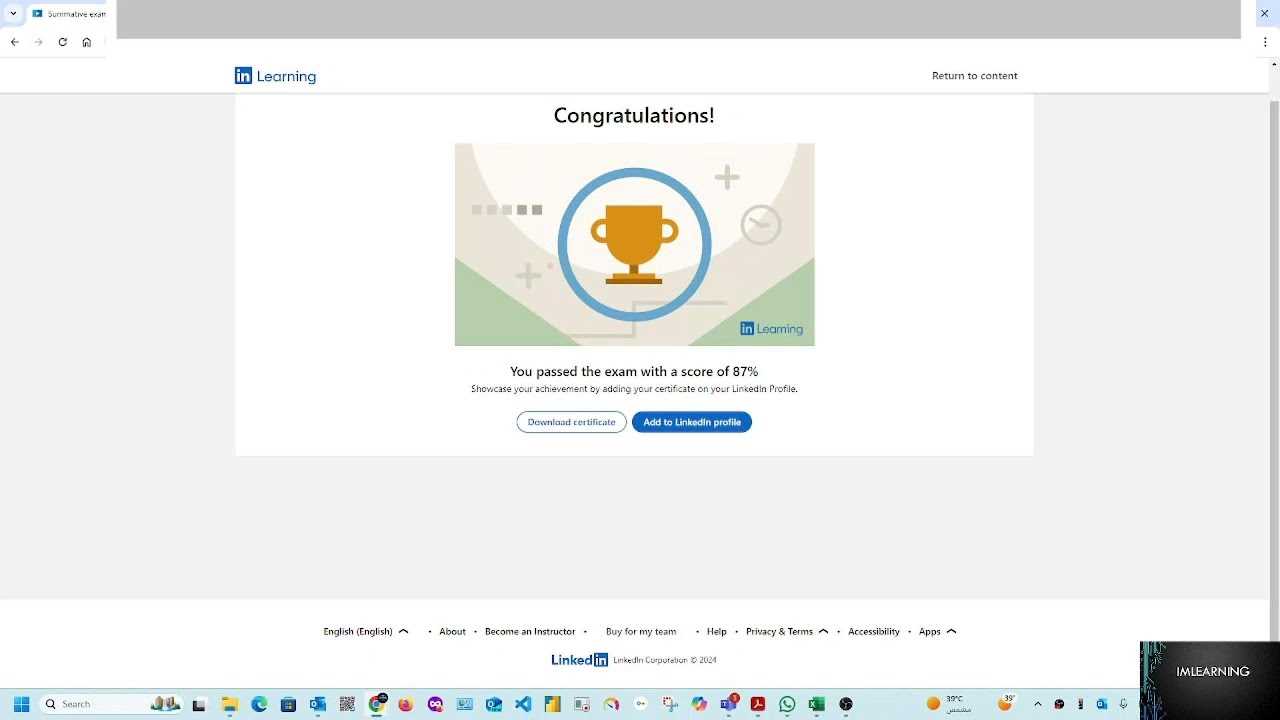Switch to Google Chrome in the taskbar
Viewport: 1280px width, 720px height.
pos(377,704)
